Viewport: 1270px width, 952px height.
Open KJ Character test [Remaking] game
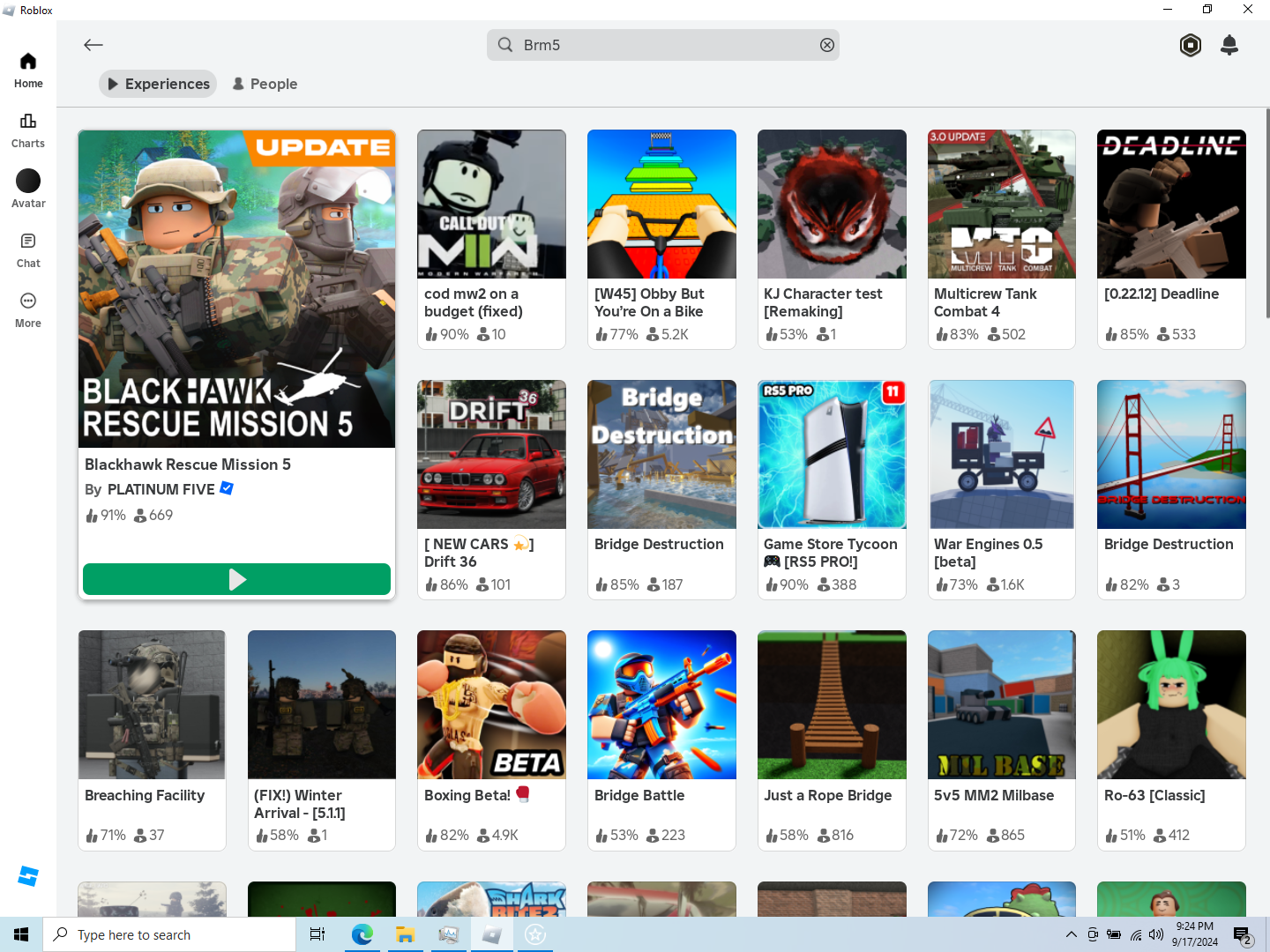(832, 239)
